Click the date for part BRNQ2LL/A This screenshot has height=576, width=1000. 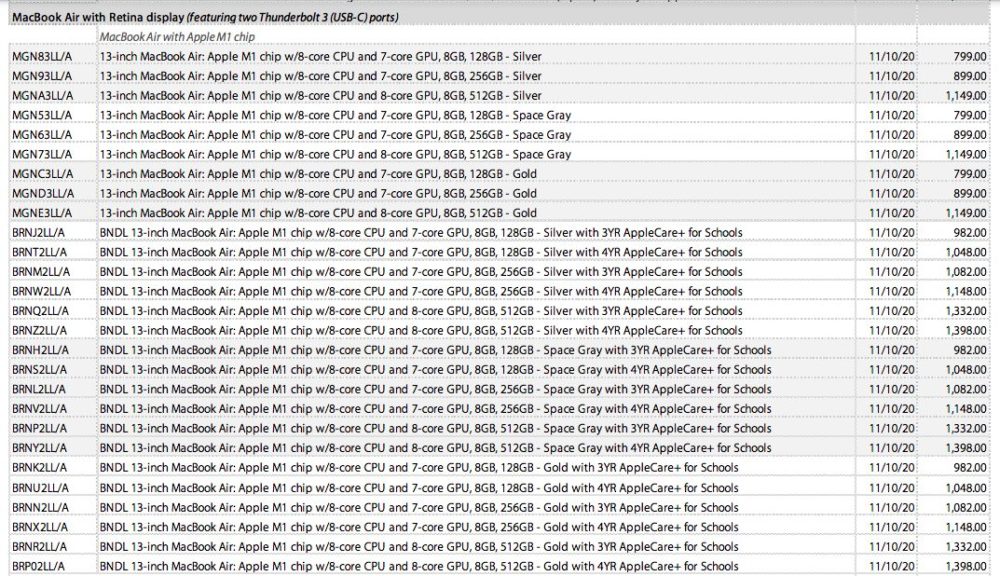click(x=886, y=311)
